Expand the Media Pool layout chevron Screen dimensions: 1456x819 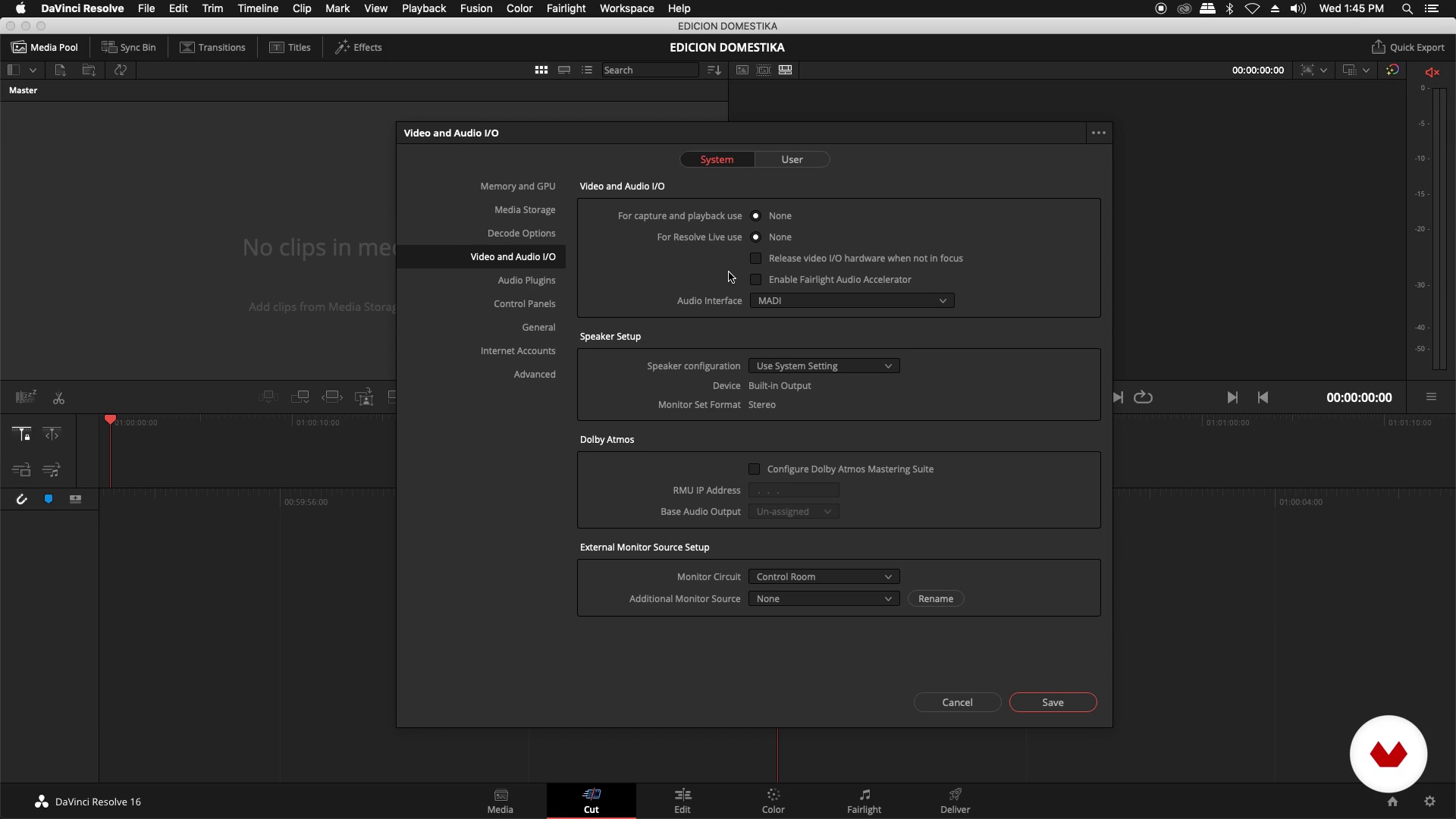33,70
